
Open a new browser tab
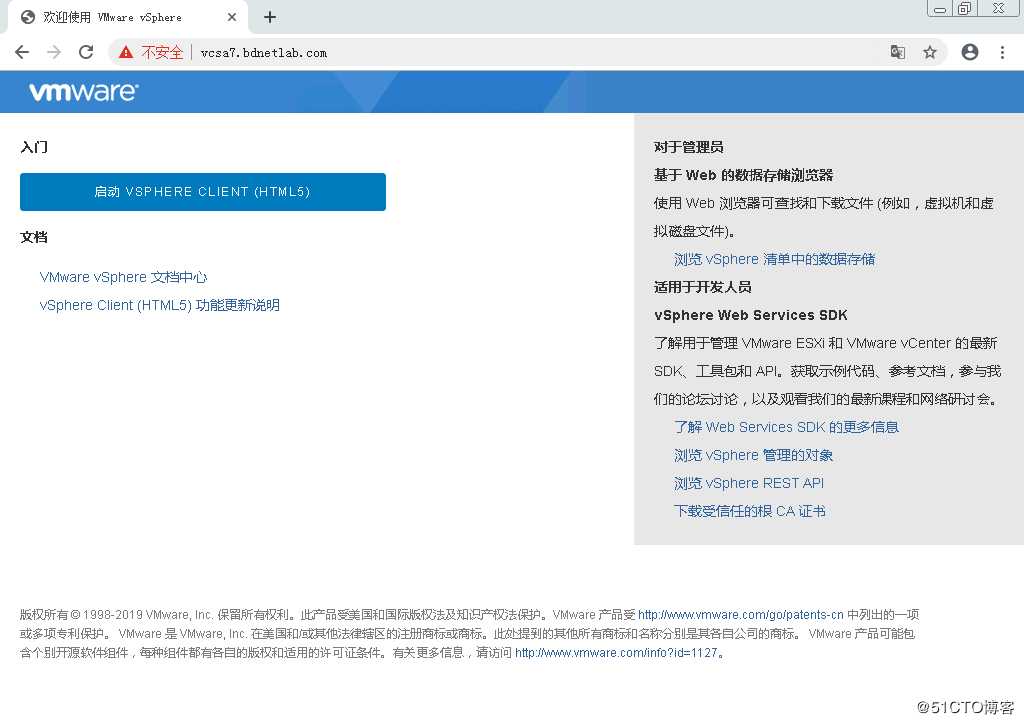tap(270, 18)
